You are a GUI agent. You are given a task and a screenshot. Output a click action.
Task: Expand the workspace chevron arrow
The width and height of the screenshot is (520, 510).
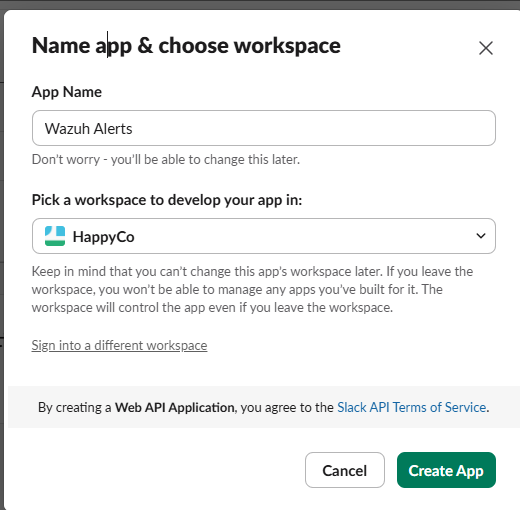(x=481, y=236)
